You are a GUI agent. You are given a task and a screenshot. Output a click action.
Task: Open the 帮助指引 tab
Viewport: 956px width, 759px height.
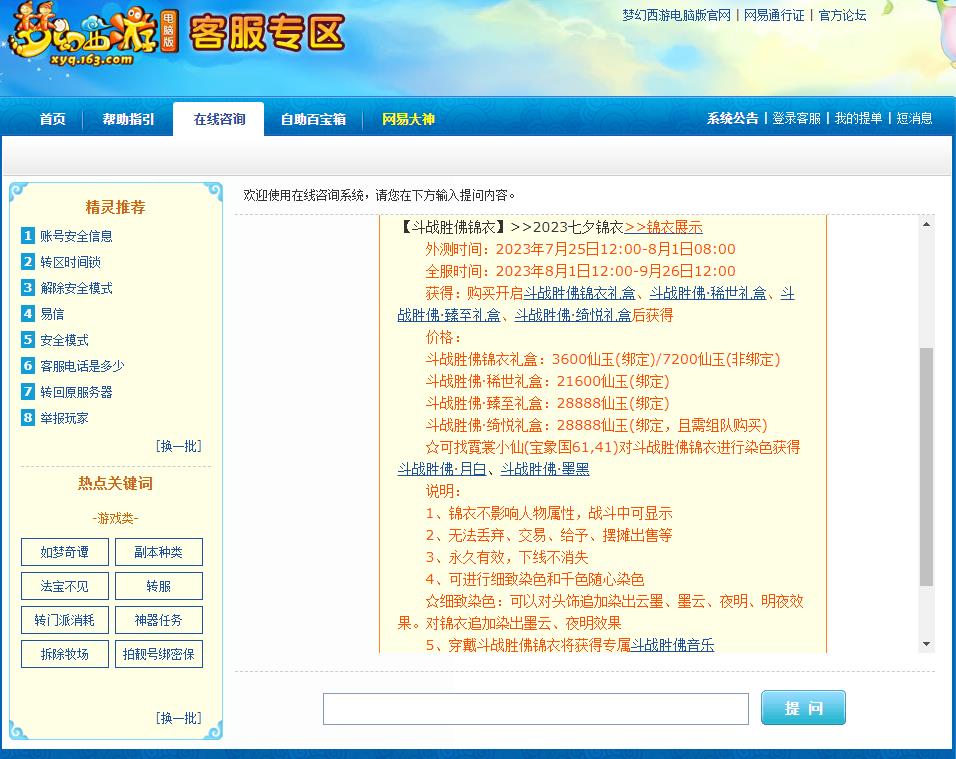pos(128,119)
